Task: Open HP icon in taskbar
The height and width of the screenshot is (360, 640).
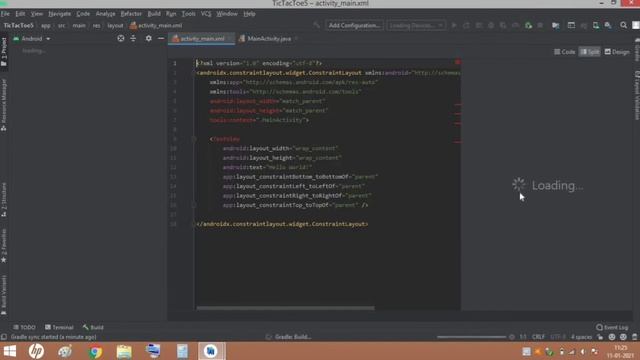Action: pos(36,351)
